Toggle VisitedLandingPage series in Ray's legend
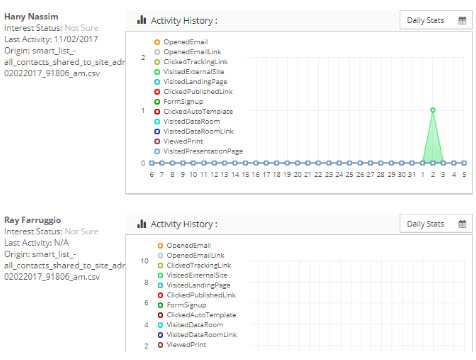 (194, 285)
